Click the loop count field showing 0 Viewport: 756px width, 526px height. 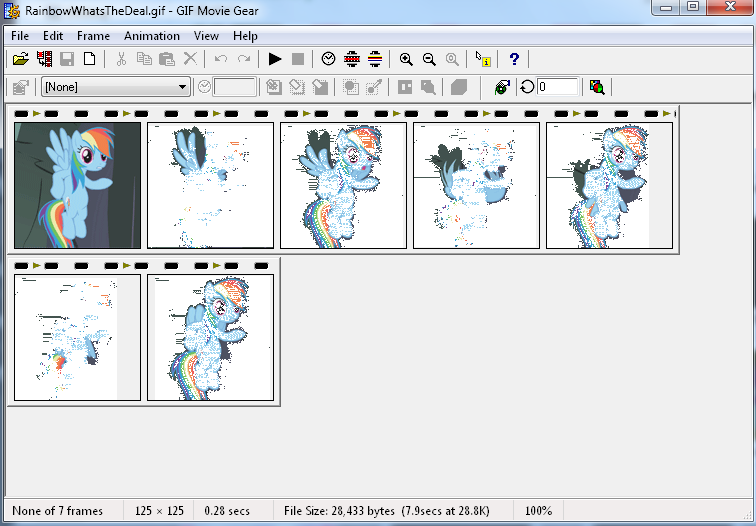557,87
